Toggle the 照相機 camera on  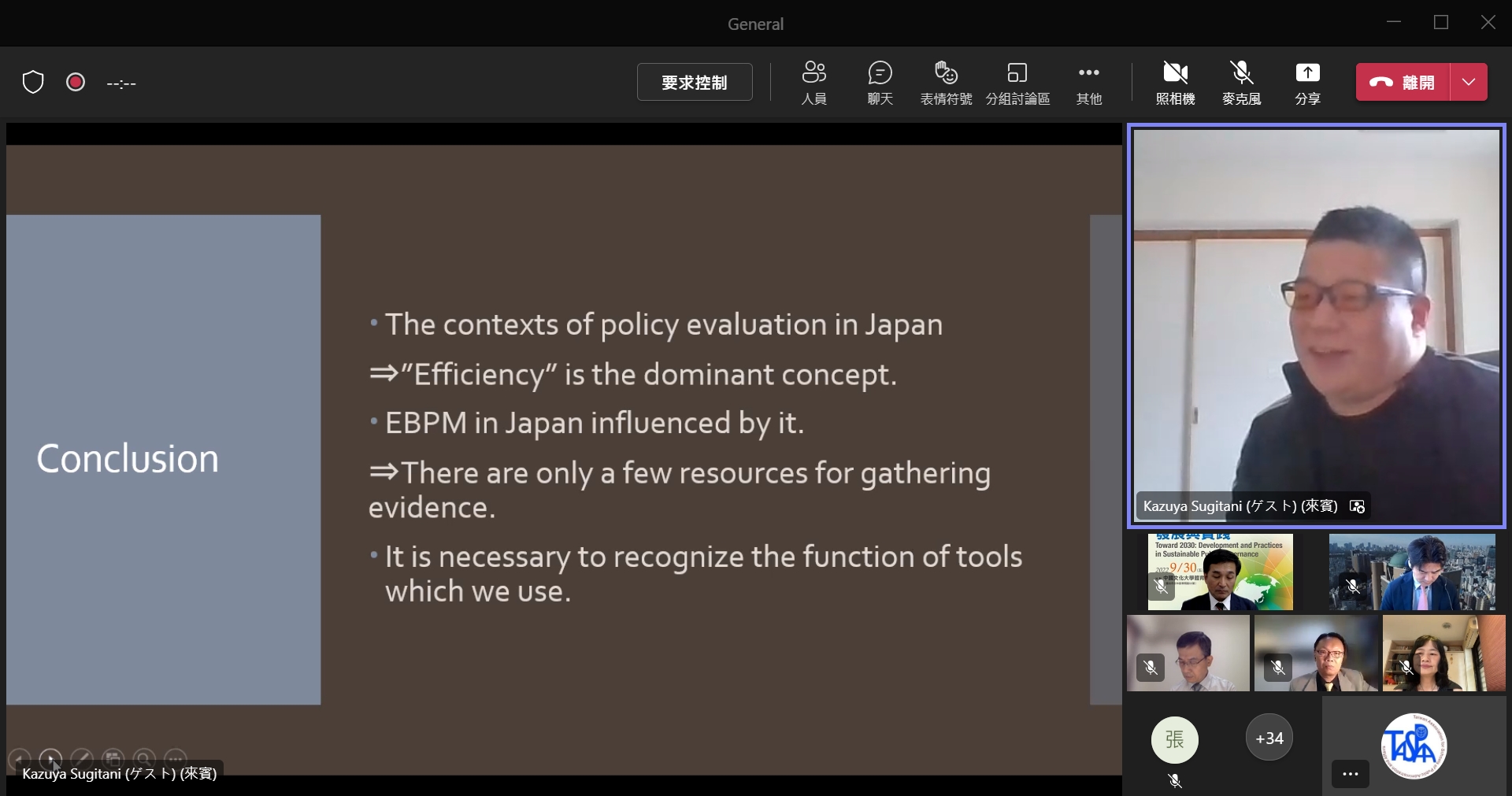[x=1175, y=83]
